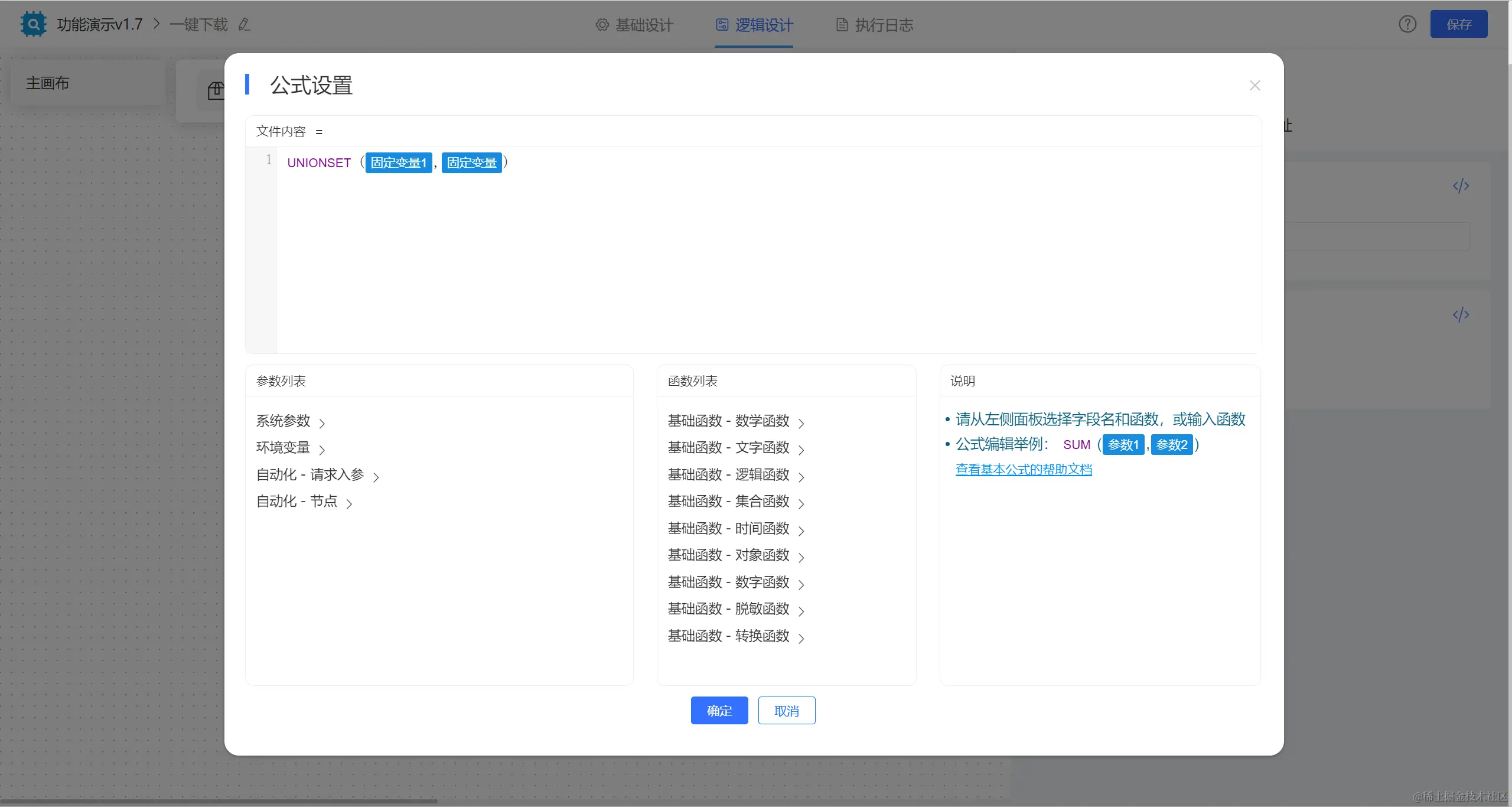Click the upper code bracket icon

tap(1461, 186)
